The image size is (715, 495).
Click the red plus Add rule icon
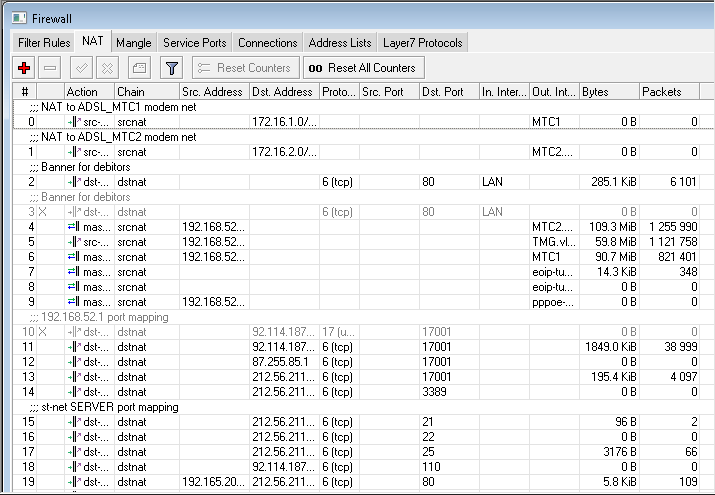[24, 67]
